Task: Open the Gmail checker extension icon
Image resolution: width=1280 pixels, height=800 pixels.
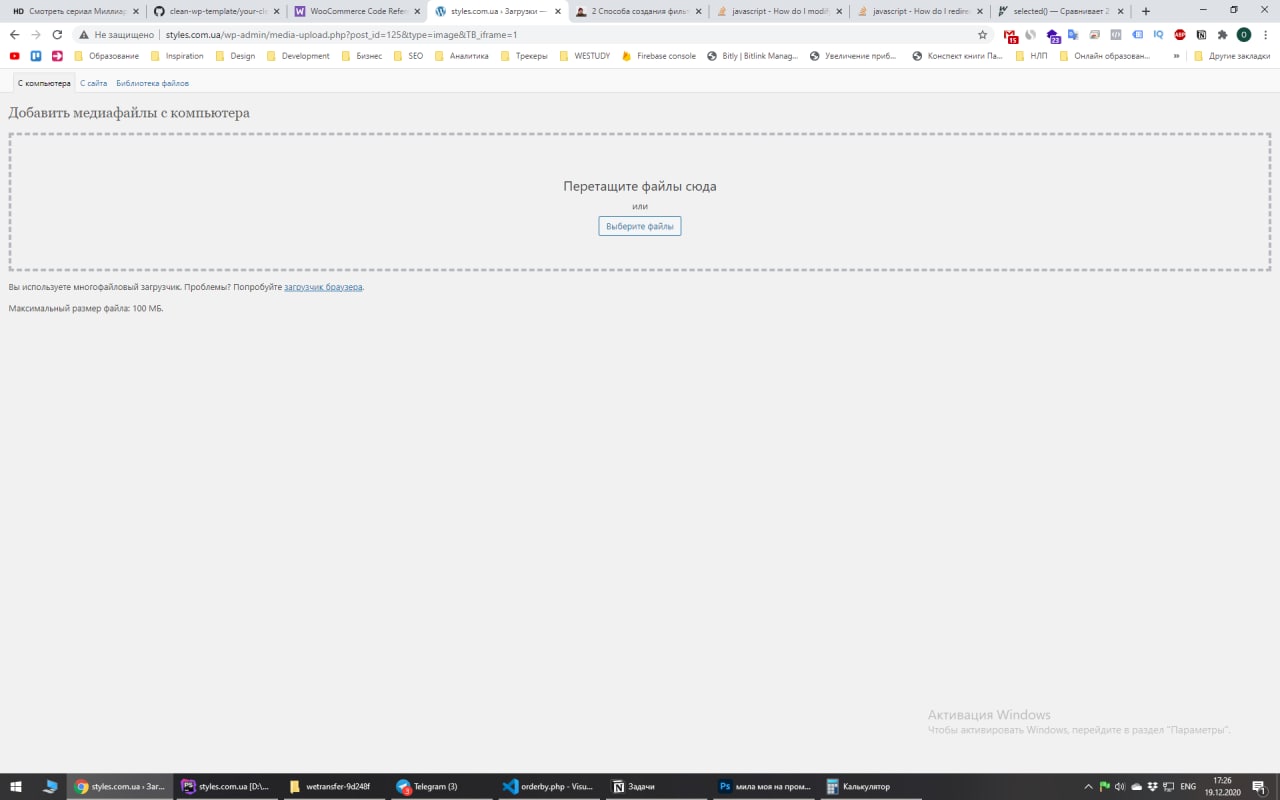Action: point(1011,35)
